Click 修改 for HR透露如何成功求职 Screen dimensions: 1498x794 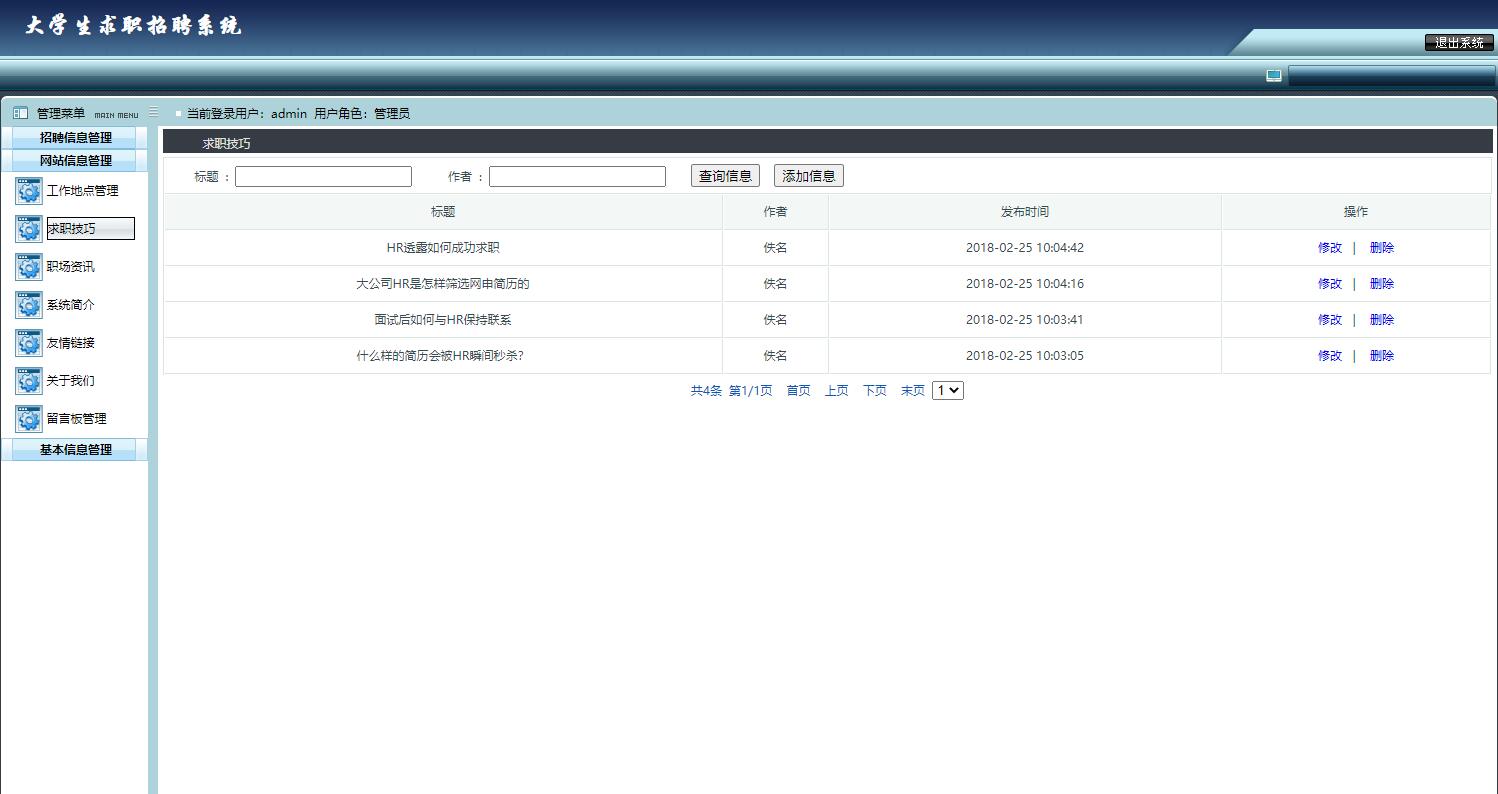click(x=1329, y=248)
